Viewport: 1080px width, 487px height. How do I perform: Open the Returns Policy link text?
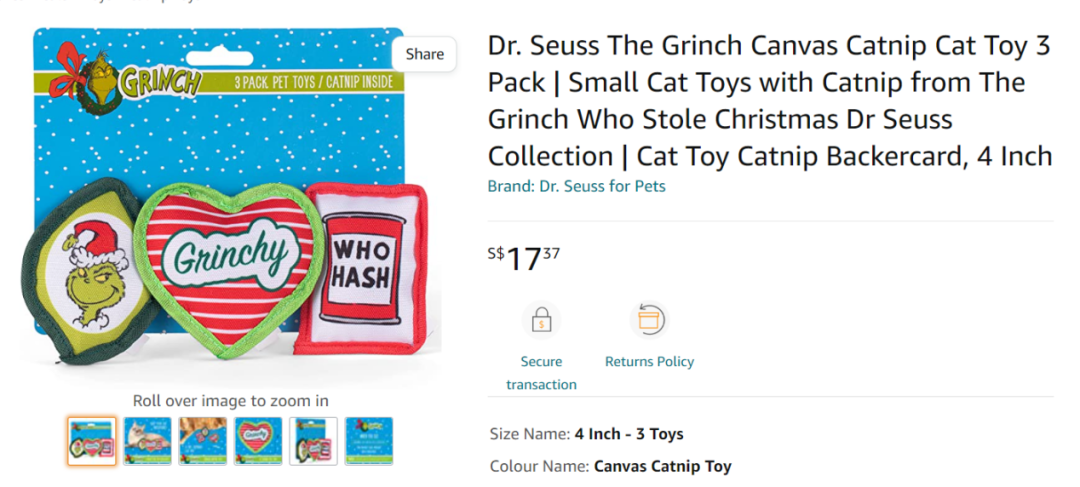649,362
